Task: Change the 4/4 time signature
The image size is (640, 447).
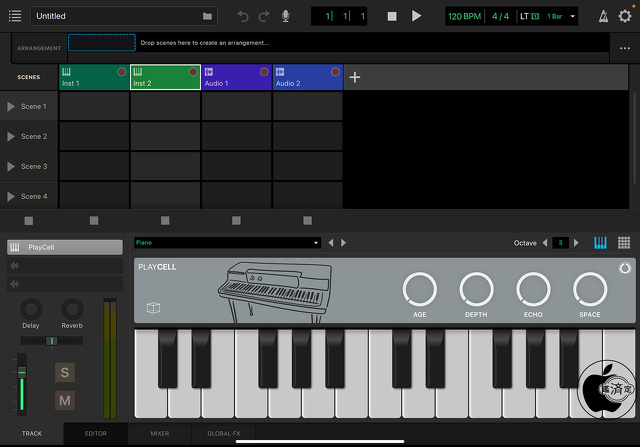Action: (x=500, y=16)
